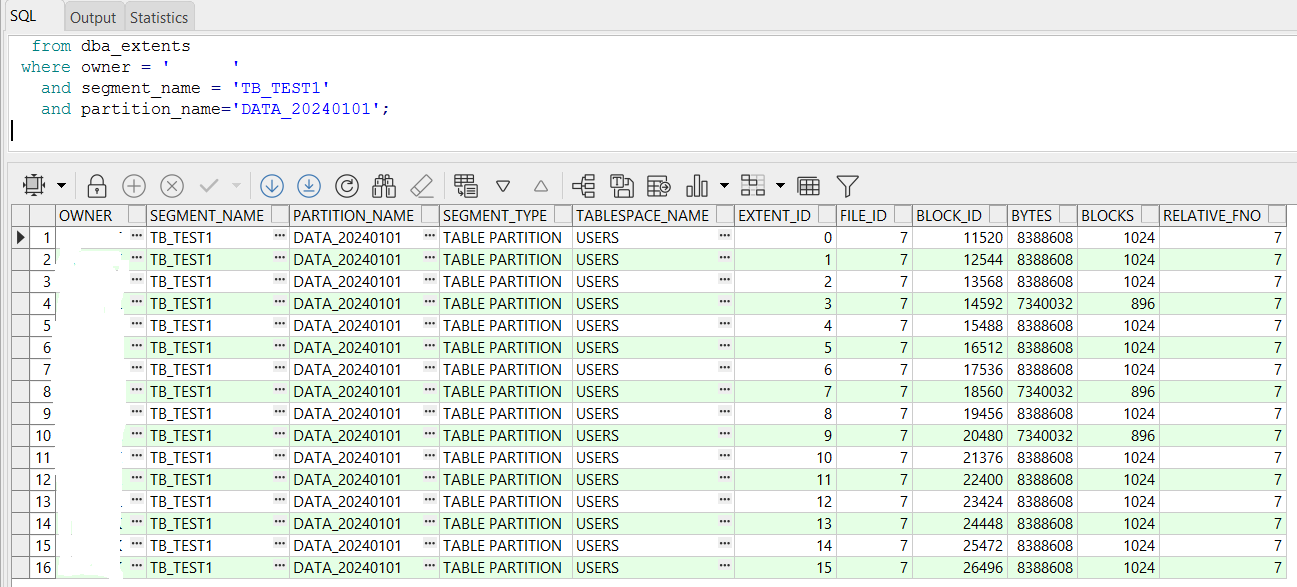The image size is (1297, 587).
Task: Click the grid layout icon
Action: click(x=752, y=185)
